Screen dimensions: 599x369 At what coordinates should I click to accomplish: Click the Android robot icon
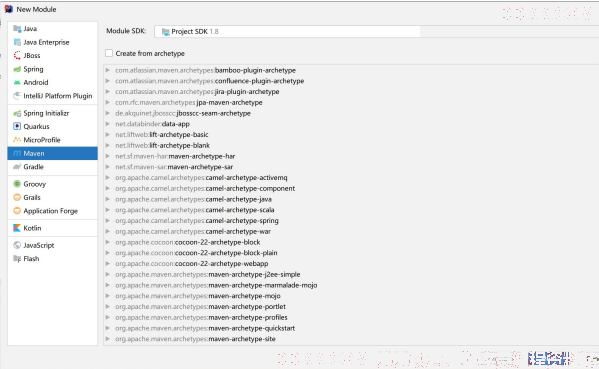[x=17, y=83]
